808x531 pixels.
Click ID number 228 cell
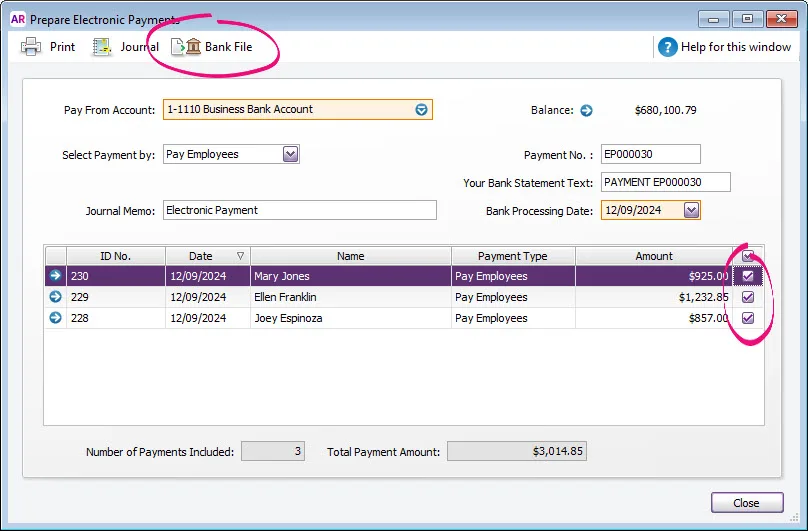[x=115, y=318]
